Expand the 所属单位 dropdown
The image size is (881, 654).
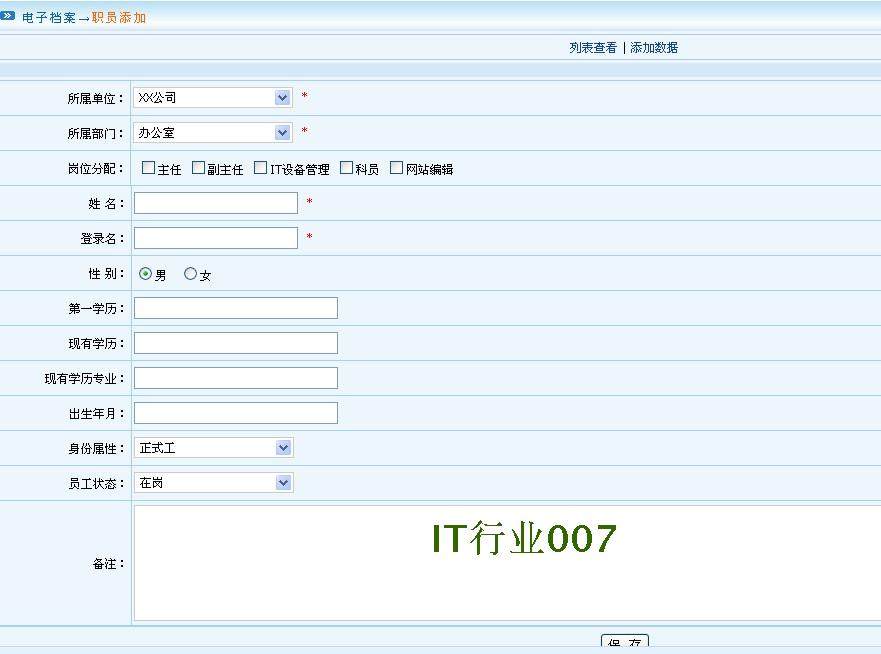click(x=213, y=98)
